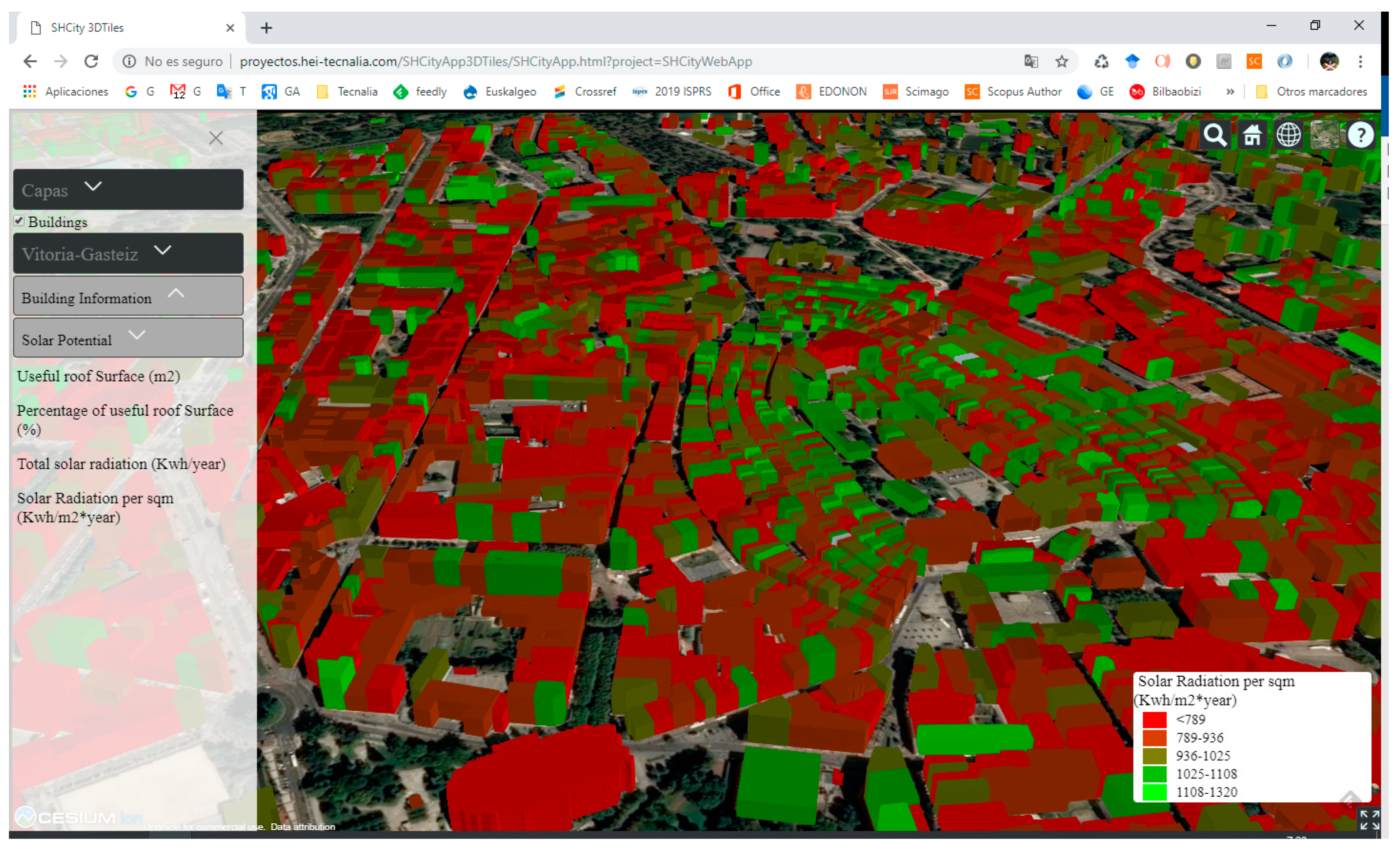This screenshot has width=1400, height=856.
Task: Select Useful roof Surface (m2)
Action: pos(98,376)
